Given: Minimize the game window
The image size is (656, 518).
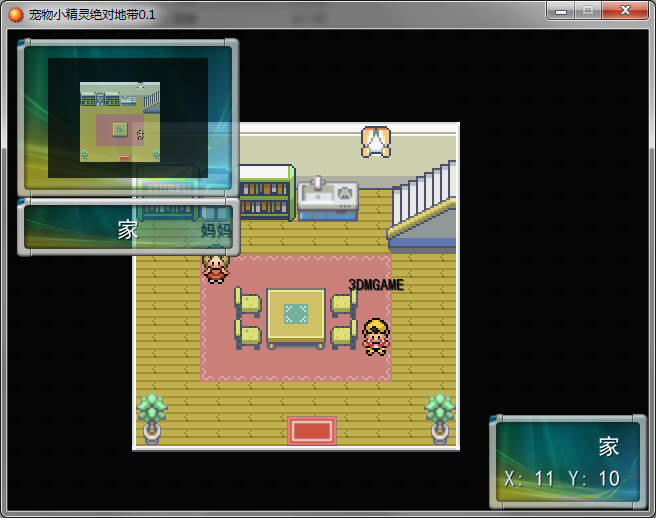Looking at the screenshot, I should click(x=561, y=10).
